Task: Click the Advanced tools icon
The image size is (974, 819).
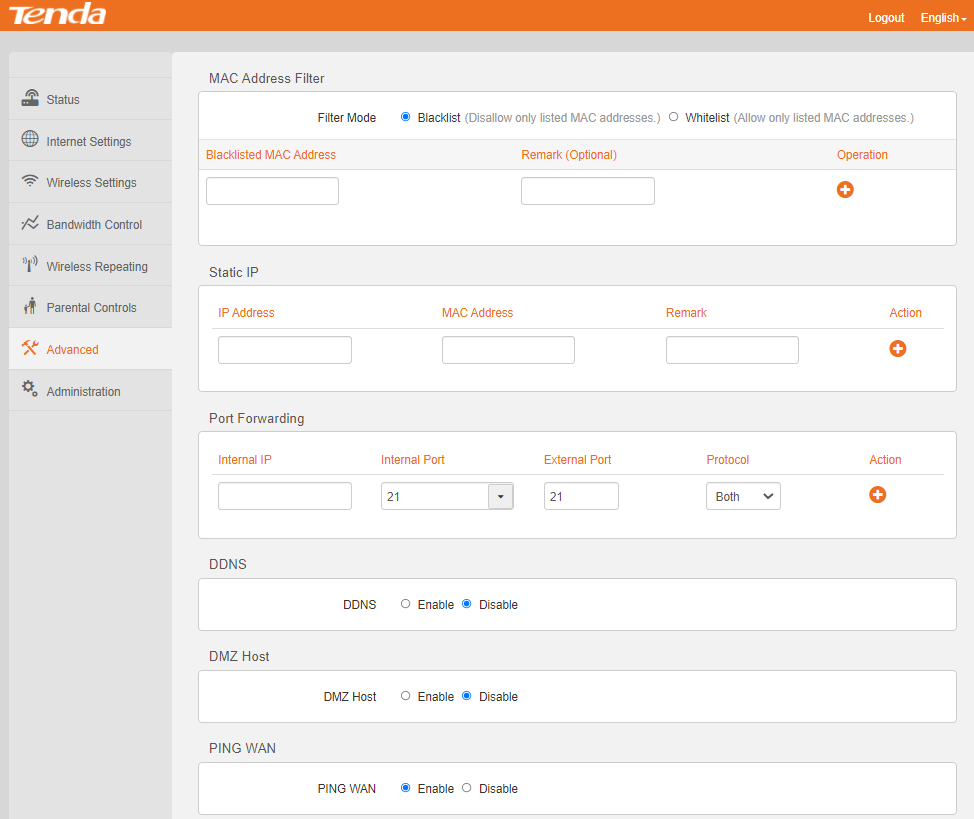Action: click(30, 348)
